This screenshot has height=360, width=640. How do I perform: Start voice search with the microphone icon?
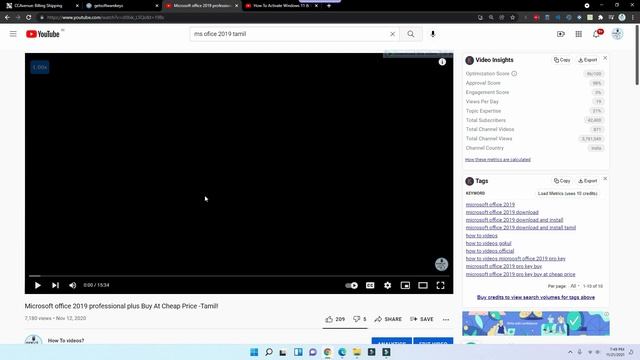coord(433,34)
